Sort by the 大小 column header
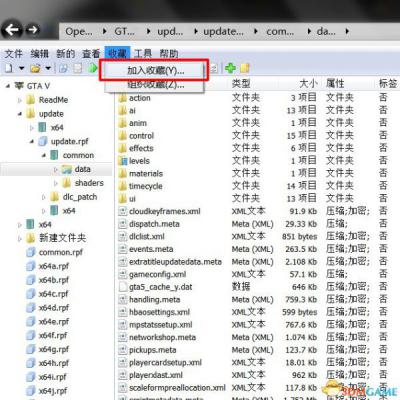Screen dimensions: 400x400 (308, 83)
